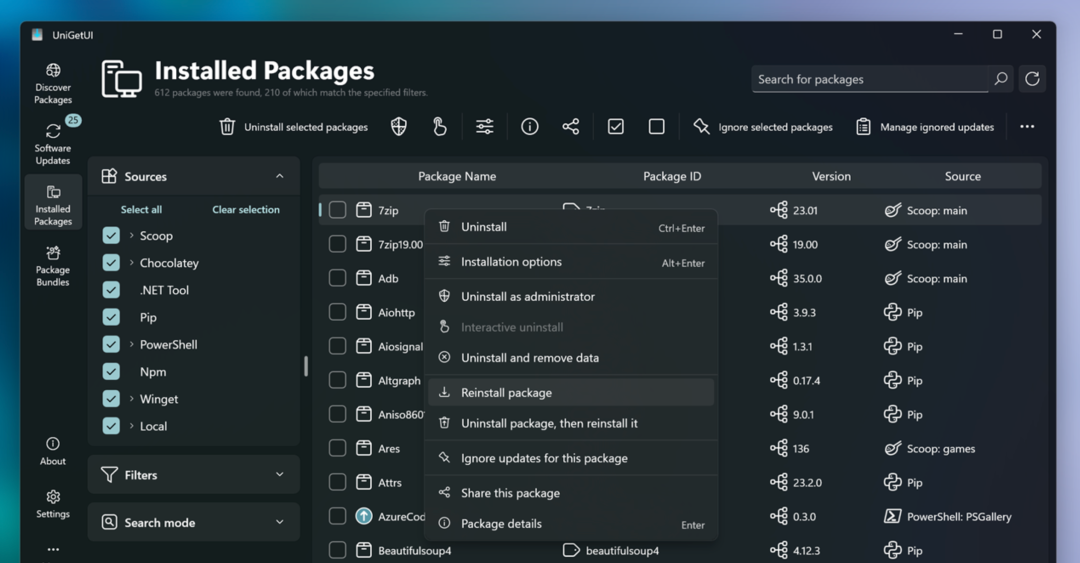Open package details info icon in toolbar

[530, 127]
